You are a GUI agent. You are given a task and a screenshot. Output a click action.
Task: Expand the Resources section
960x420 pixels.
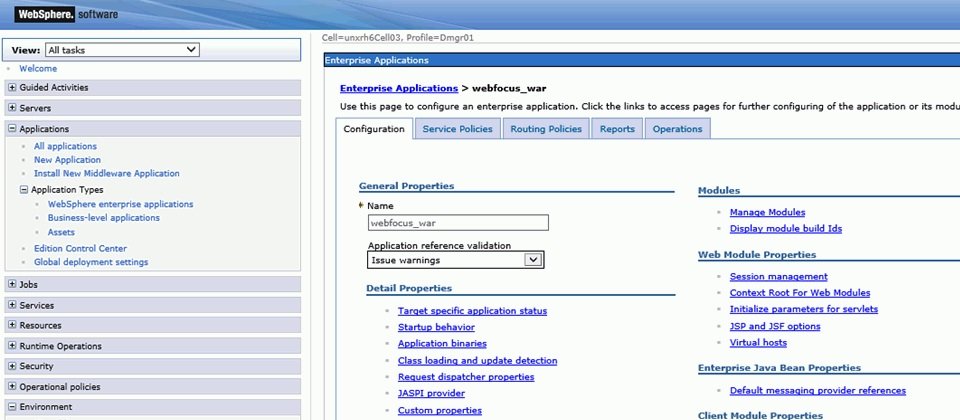pos(12,326)
